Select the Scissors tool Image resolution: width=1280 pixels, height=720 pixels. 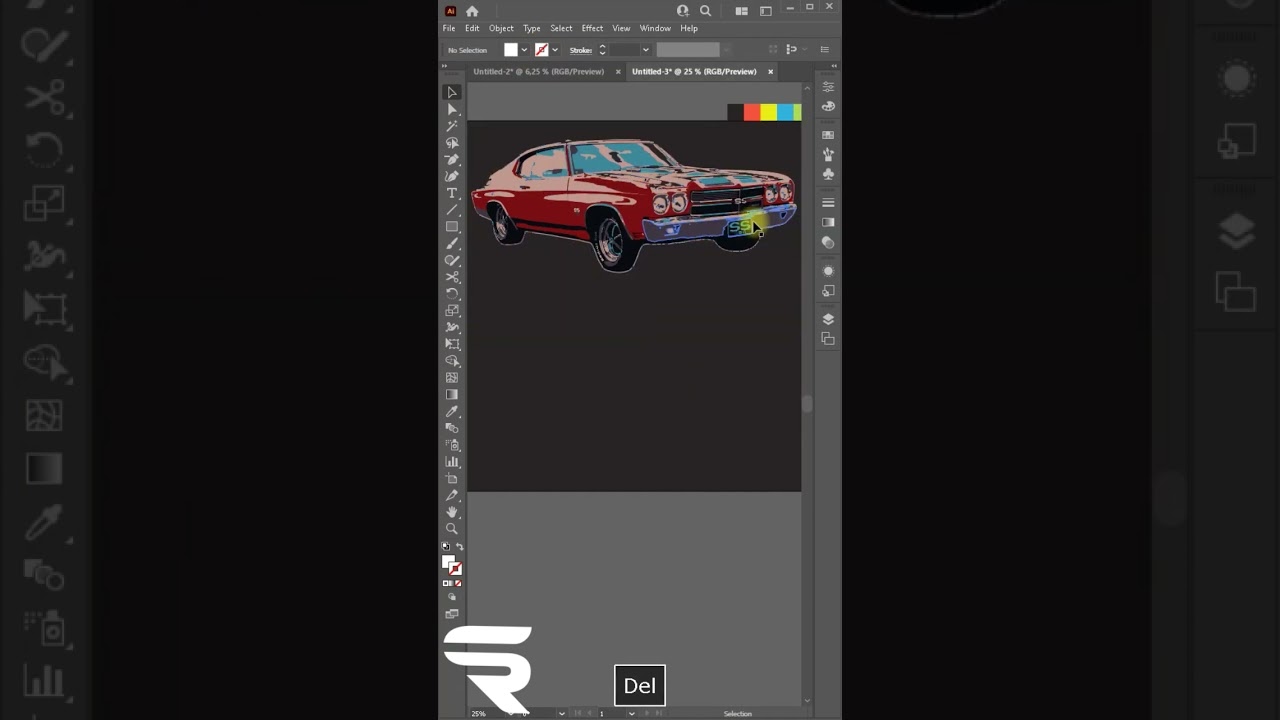452,277
